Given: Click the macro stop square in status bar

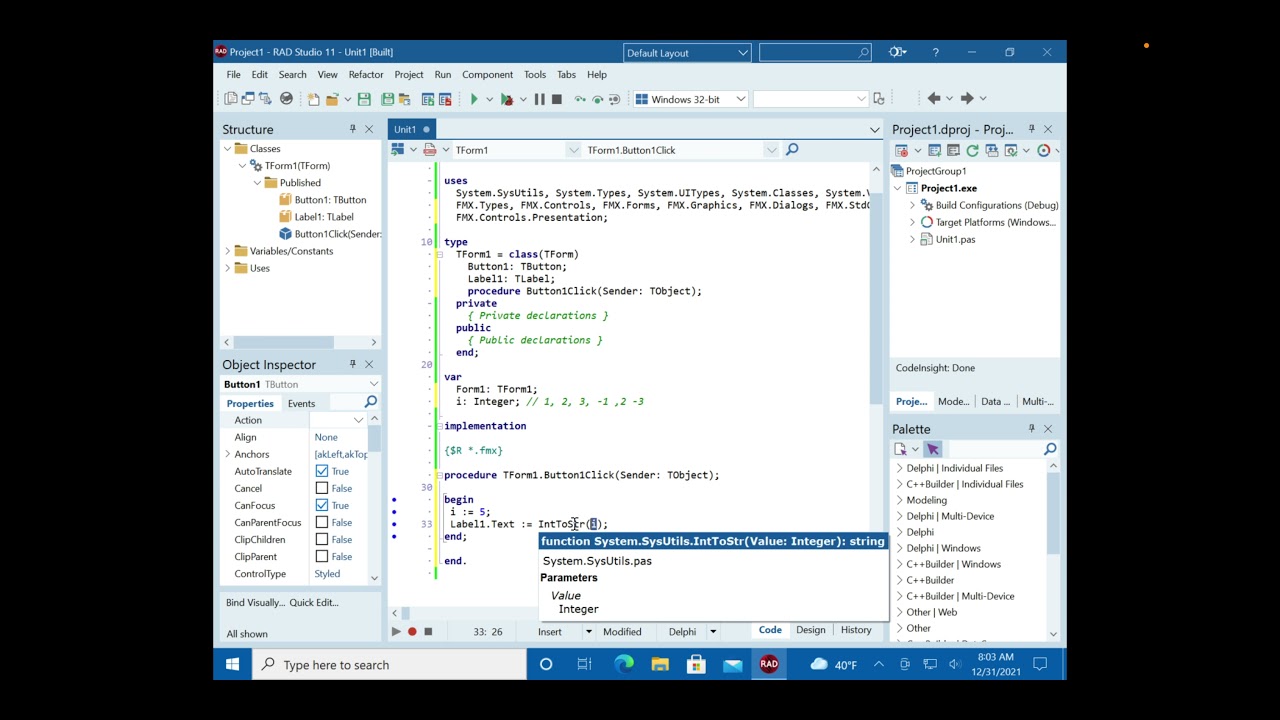Looking at the screenshot, I should pyautogui.click(x=428, y=631).
